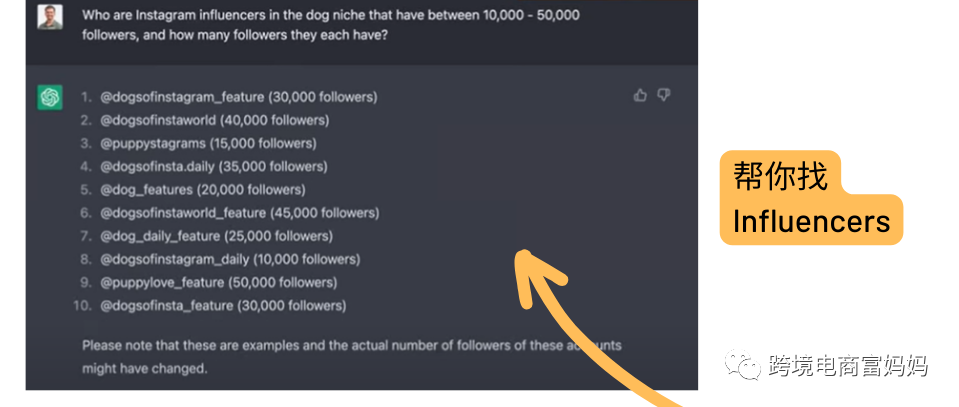959x407 pixels.
Task: Select the @dogsofinstaworld (40,000 followers) entry
Action: point(214,120)
